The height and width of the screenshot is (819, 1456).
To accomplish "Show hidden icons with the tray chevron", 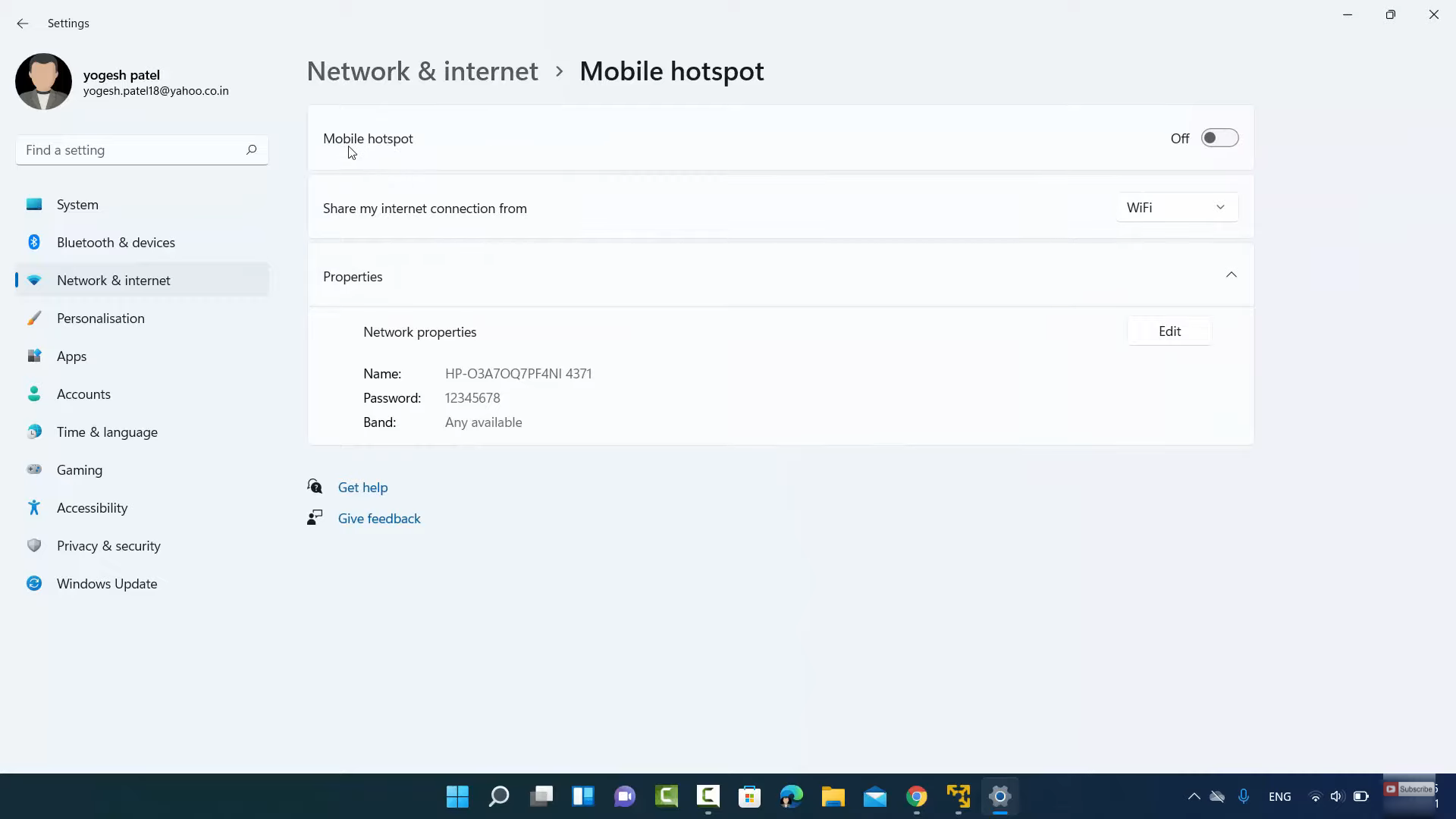I will (1194, 796).
